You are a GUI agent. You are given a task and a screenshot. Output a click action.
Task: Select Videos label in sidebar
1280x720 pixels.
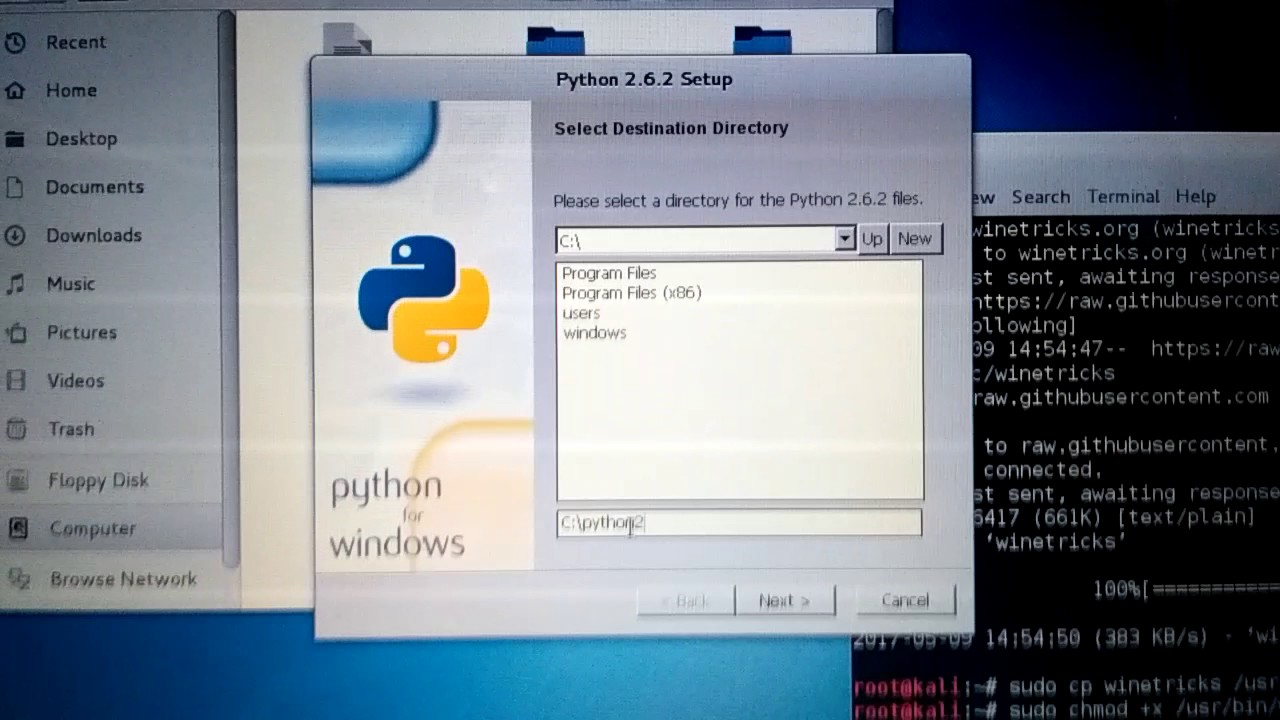click(x=76, y=381)
